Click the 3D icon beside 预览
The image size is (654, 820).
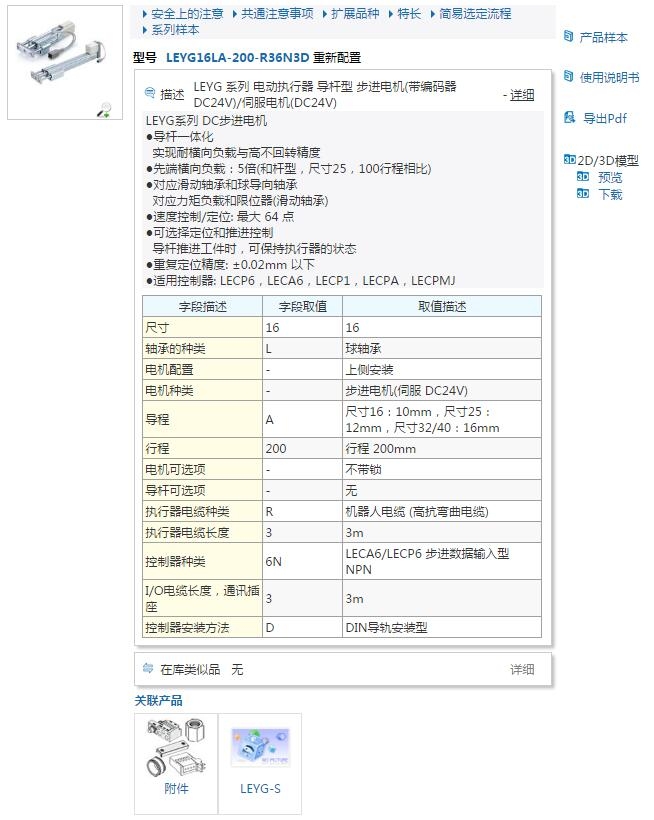click(583, 177)
